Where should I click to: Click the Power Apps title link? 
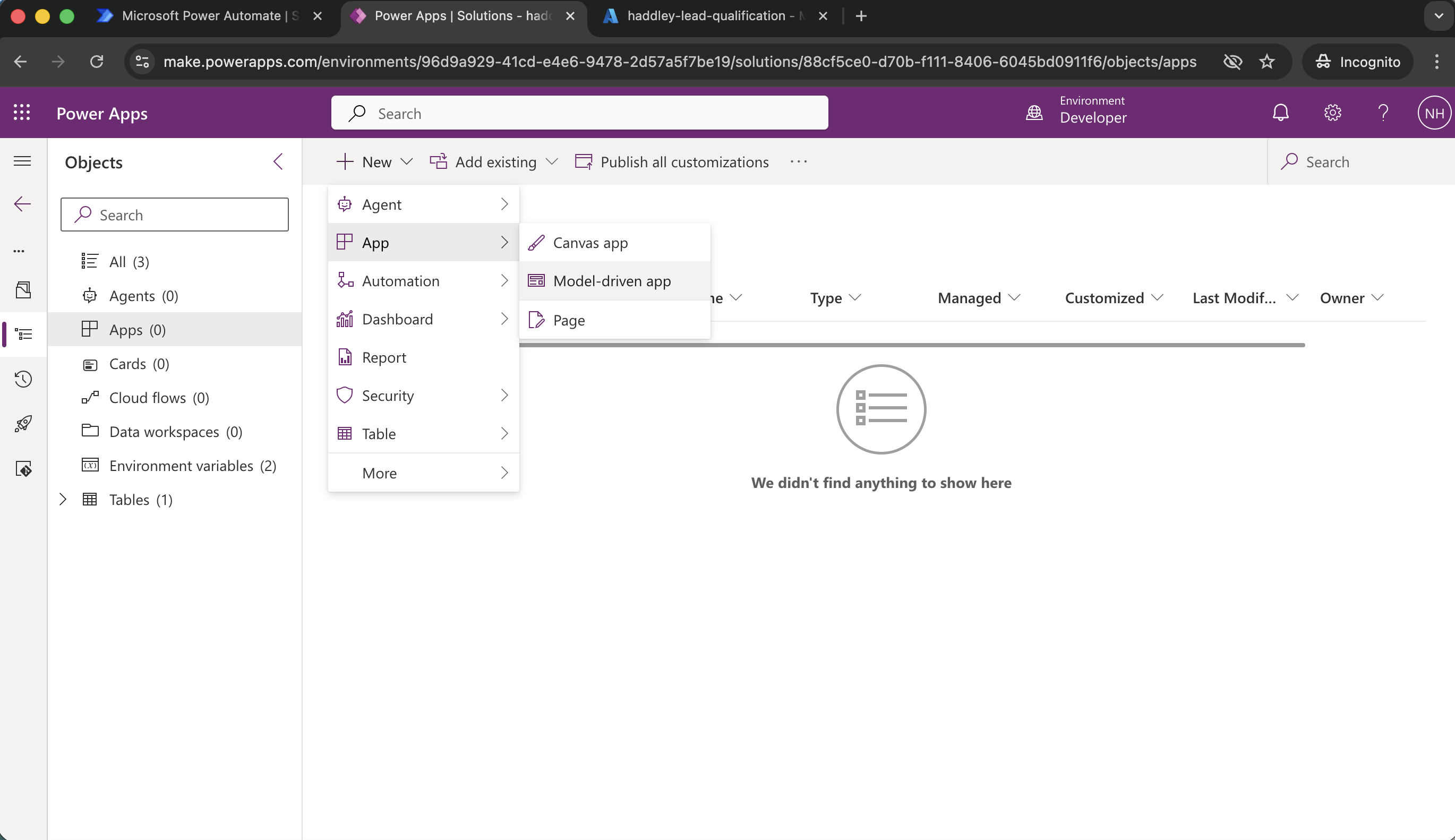[x=102, y=113]
